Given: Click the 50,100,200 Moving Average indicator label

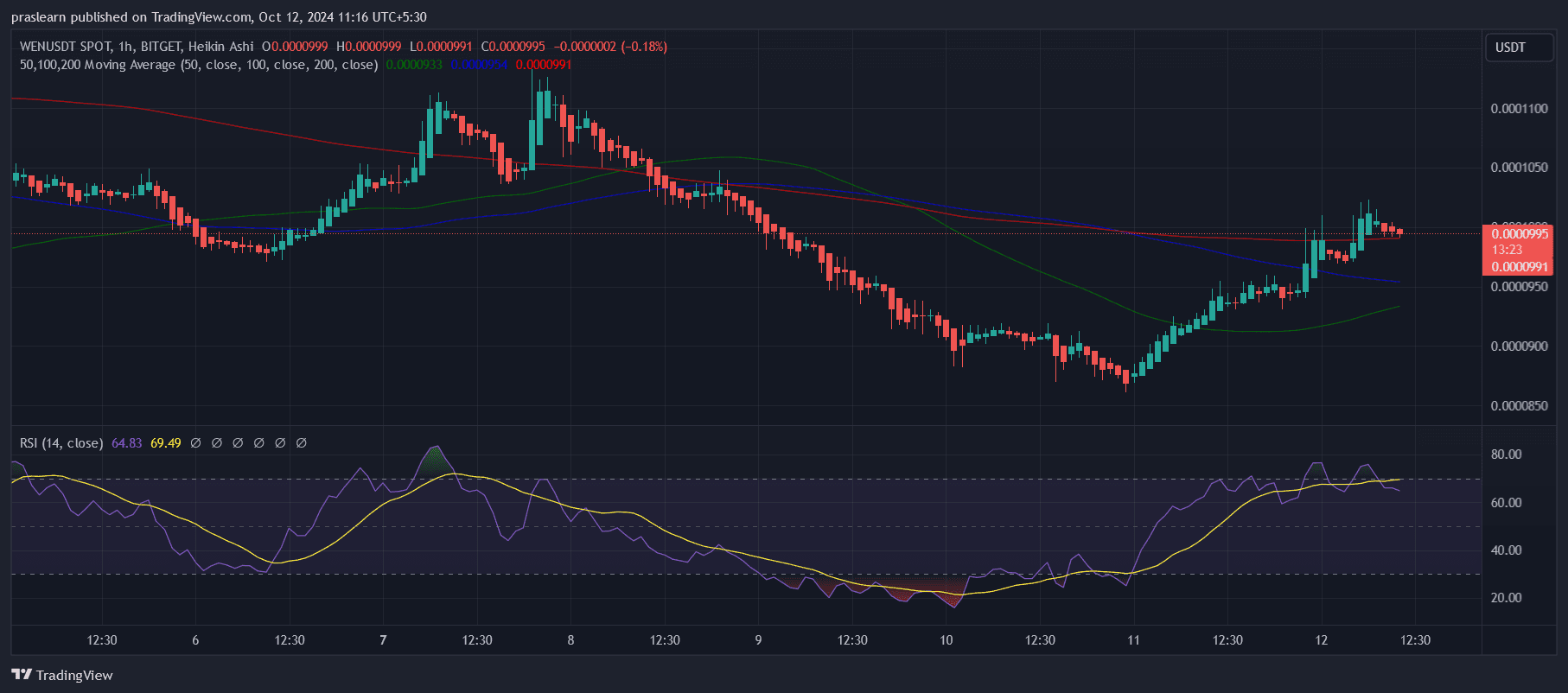Looking at the screenshot, I should (199, 65).
